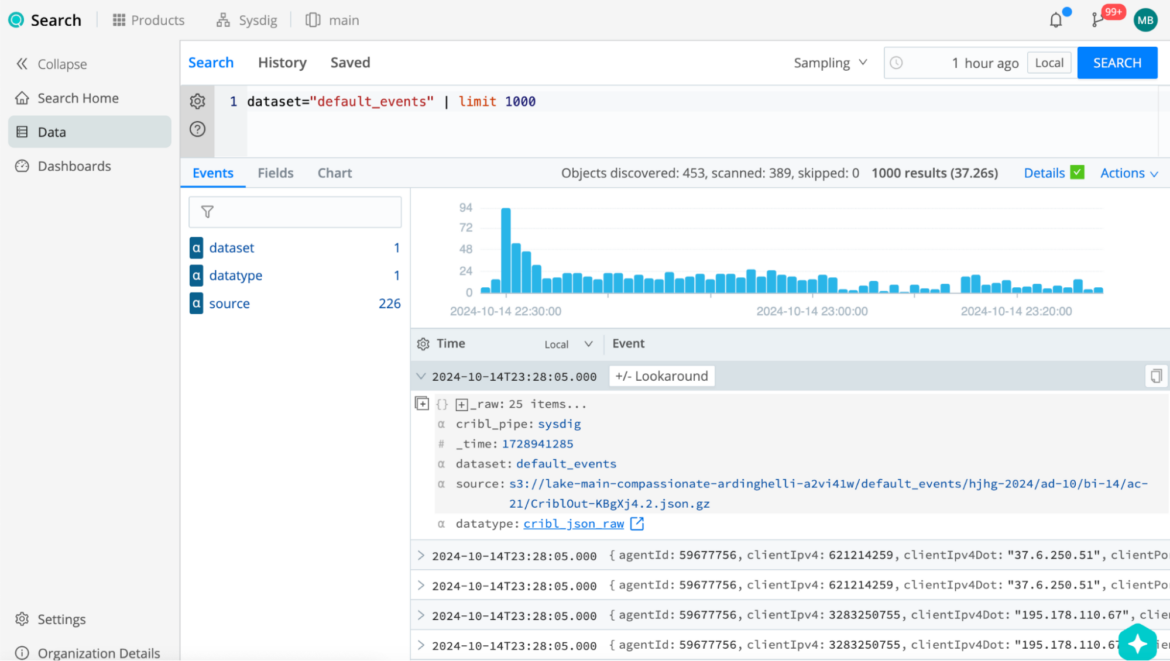Click the '1000 results (37.26s)' status text
This screenshot has width=1170, height=661.
pos(934,173)
